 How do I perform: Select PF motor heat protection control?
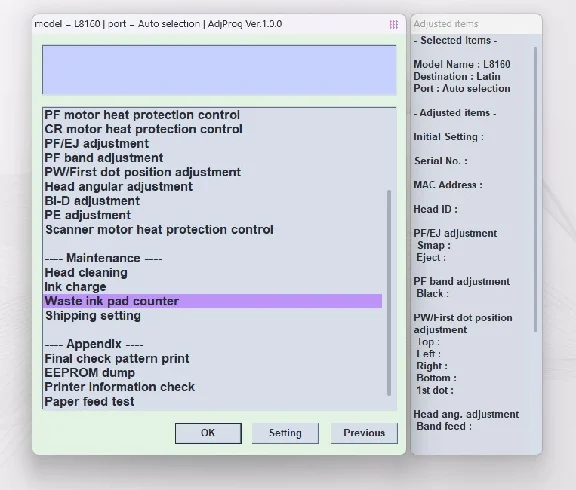pyautogui.click(x=142, y=115)
